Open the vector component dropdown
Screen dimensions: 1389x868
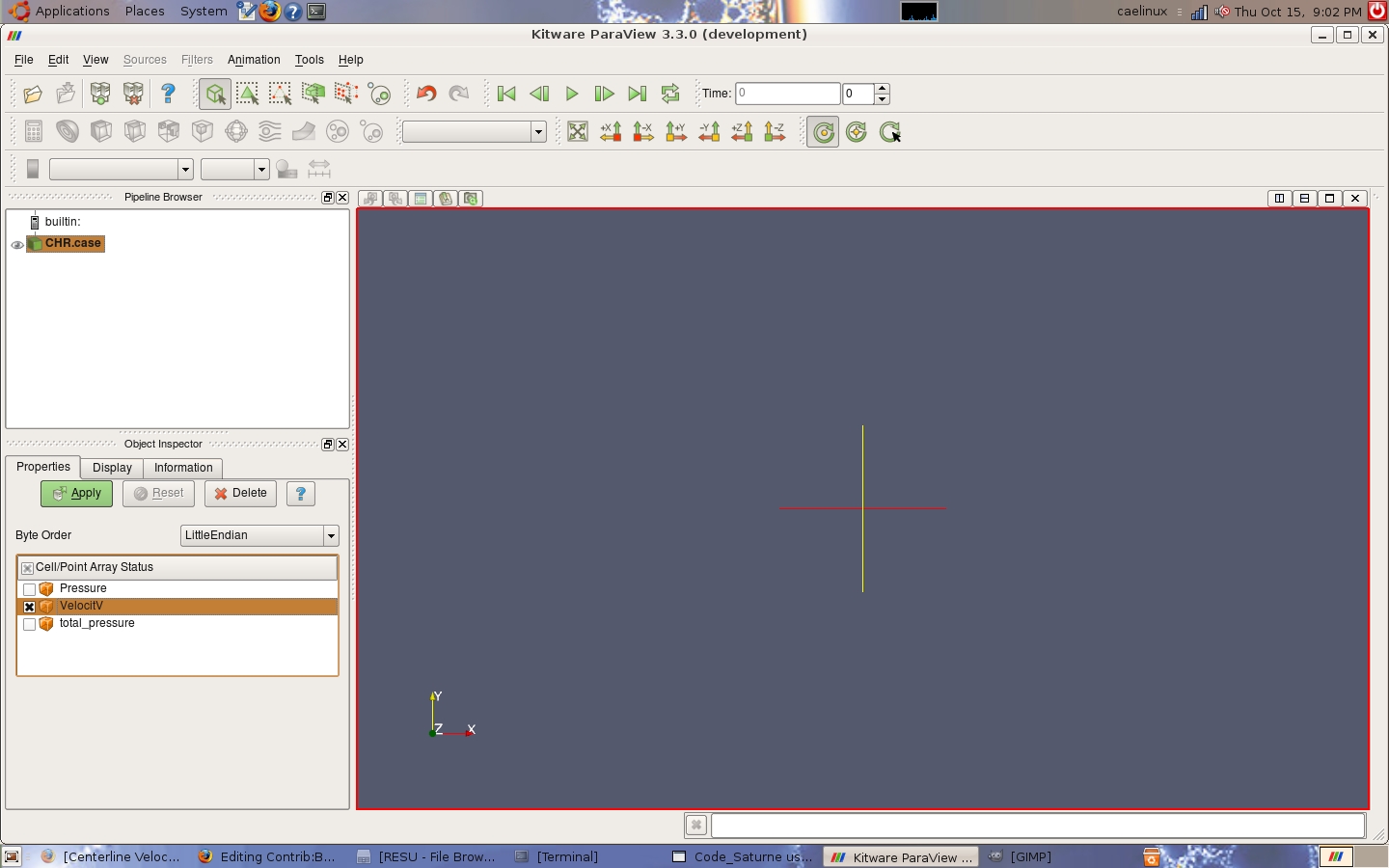point(234,170)
